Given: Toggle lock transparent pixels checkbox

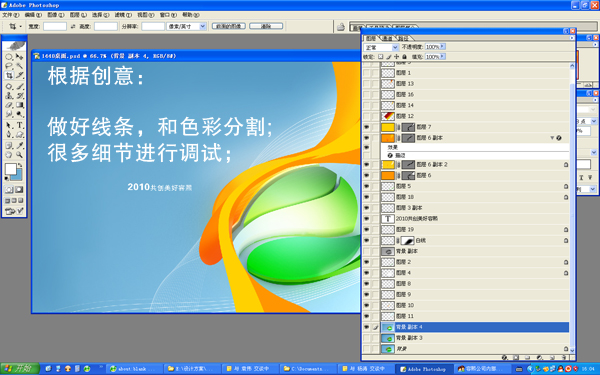Looking at the screenshot, I should (x=380, y=57).
